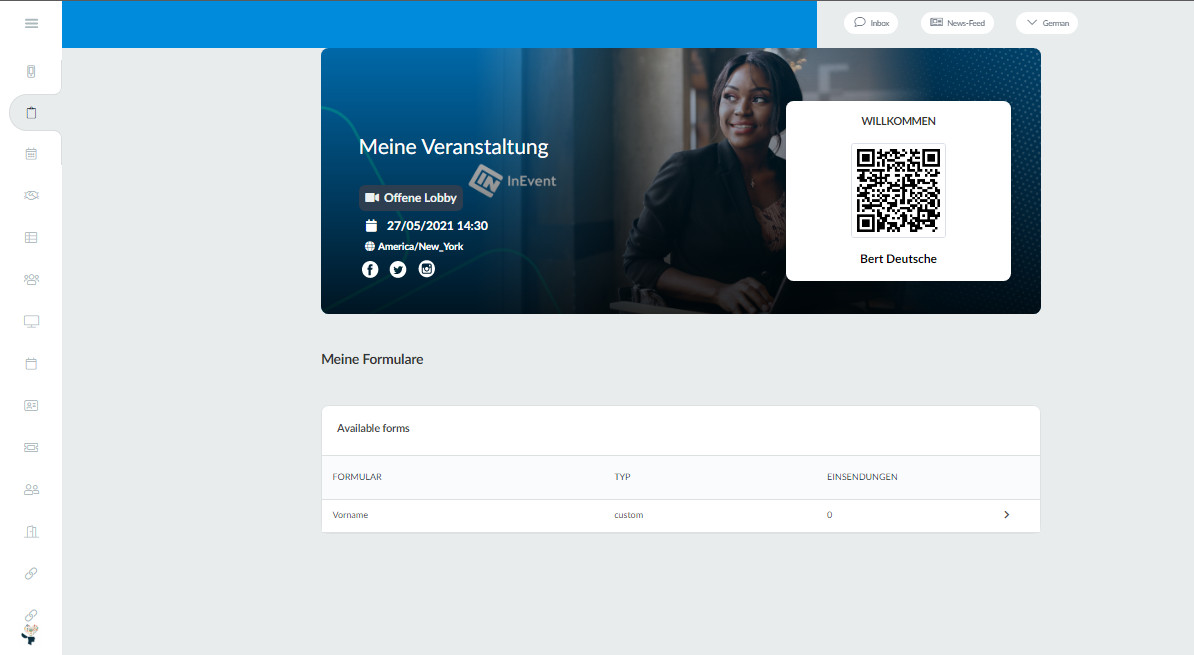
Task: Select the two-person icon in the sidebar
Action: click(31, 490)
